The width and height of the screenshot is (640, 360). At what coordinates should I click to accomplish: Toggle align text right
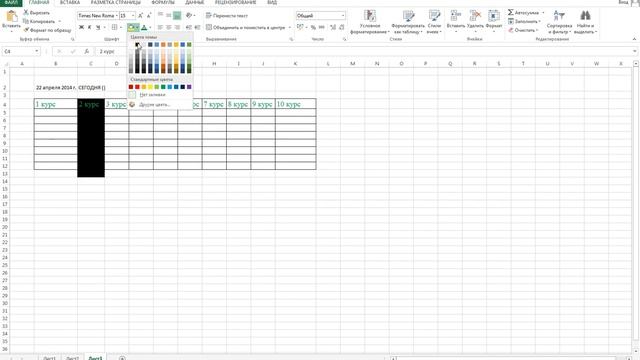coord(177,27)
